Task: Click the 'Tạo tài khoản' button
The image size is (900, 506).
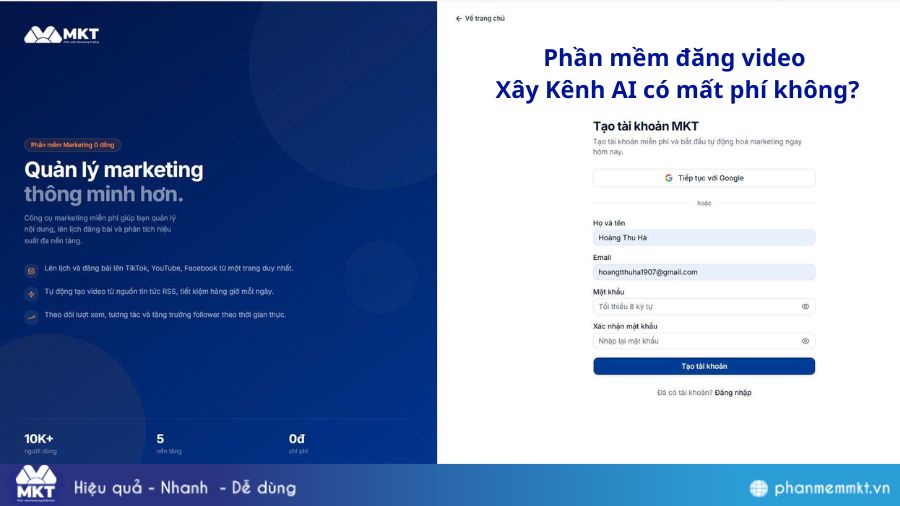Action: (x=704, y=366)
